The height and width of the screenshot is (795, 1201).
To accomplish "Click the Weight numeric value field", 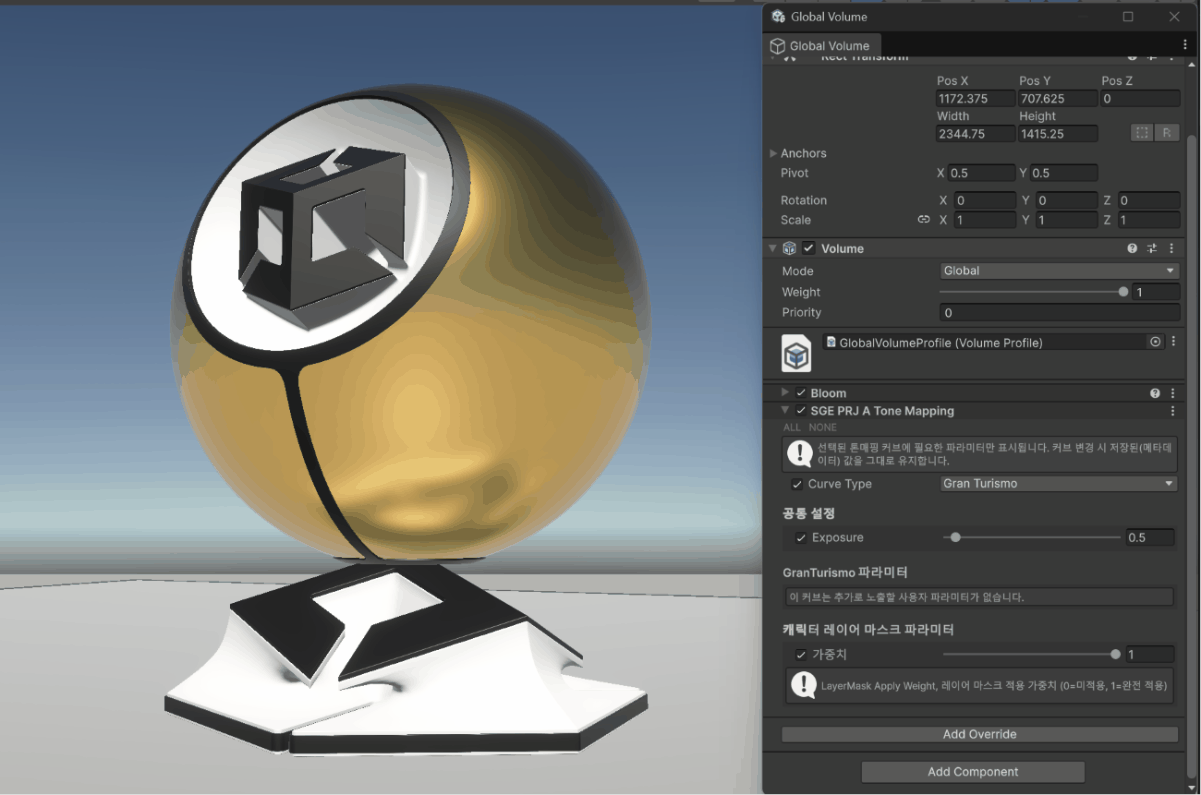I will 1156,292.
